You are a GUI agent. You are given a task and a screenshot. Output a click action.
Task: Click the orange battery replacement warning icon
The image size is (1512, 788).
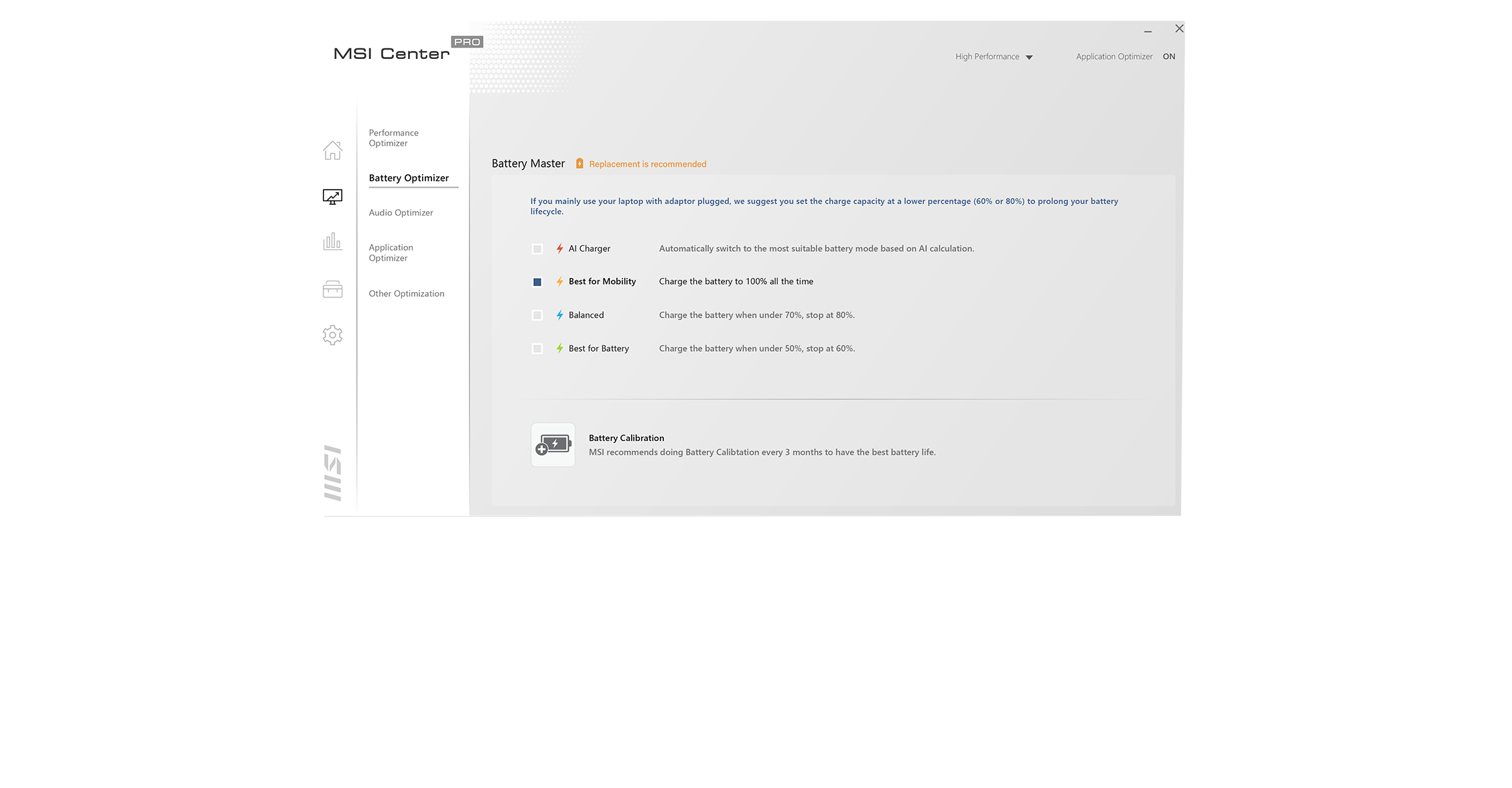[x=579, y=163]
